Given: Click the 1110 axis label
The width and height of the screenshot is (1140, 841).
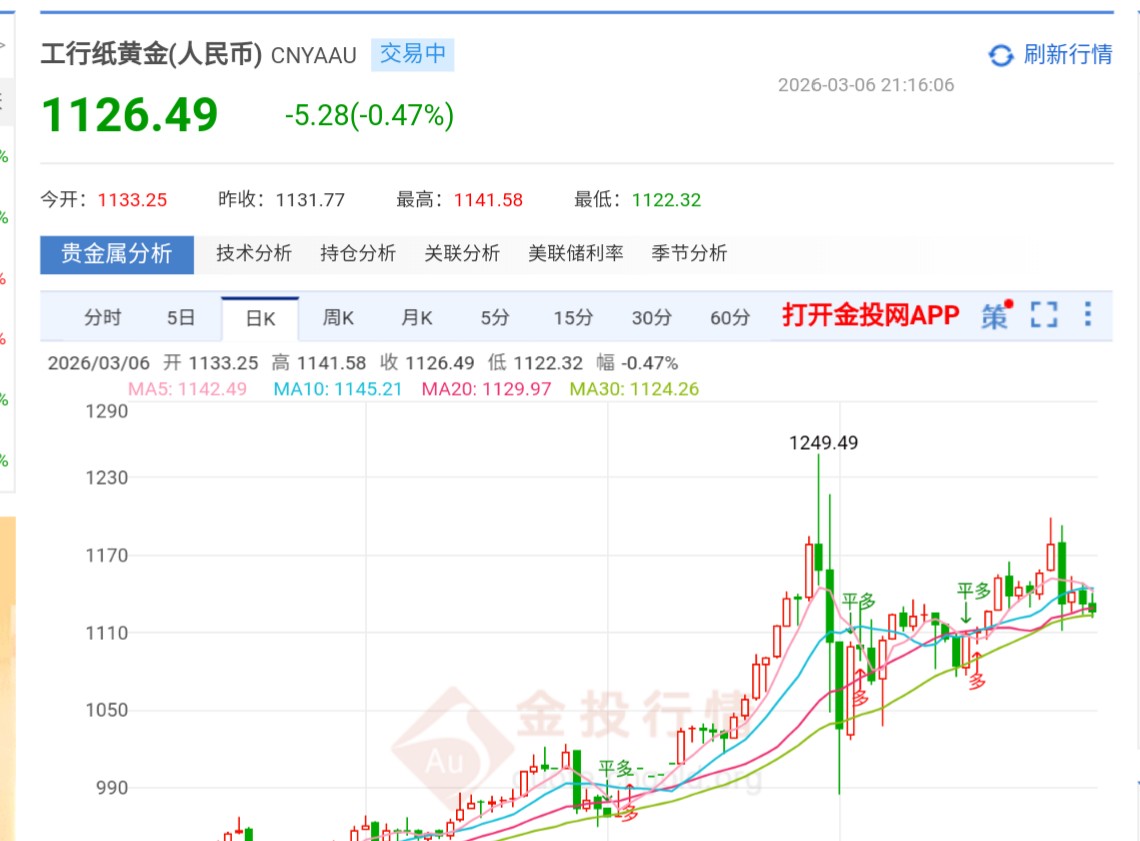Looking at the screenshot, I should click(x=107, y=633).
